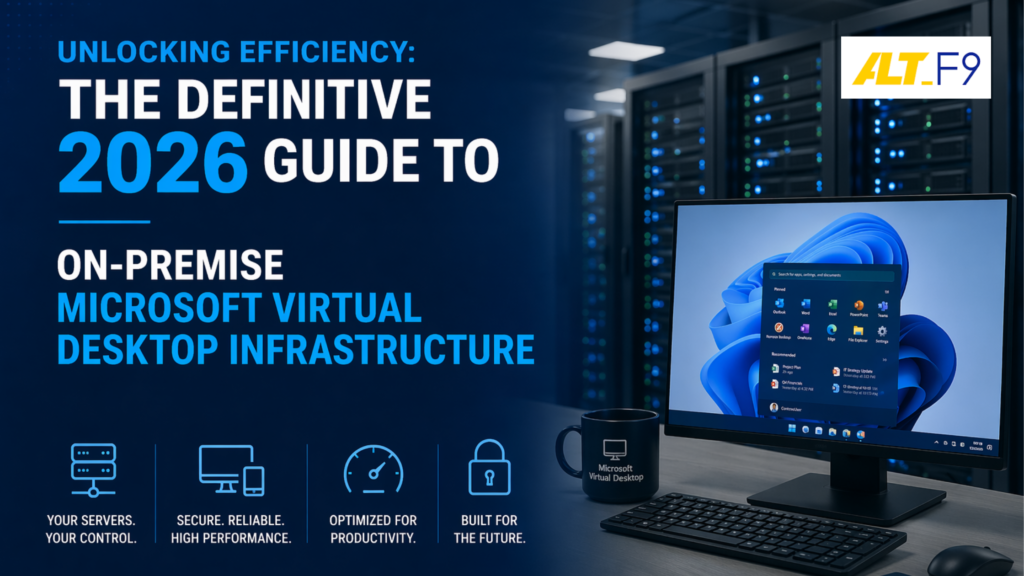This screenshot has height=576, width=1024.
Task: Open File Explorer from pinned apps
Action: (x=857, y=332)
